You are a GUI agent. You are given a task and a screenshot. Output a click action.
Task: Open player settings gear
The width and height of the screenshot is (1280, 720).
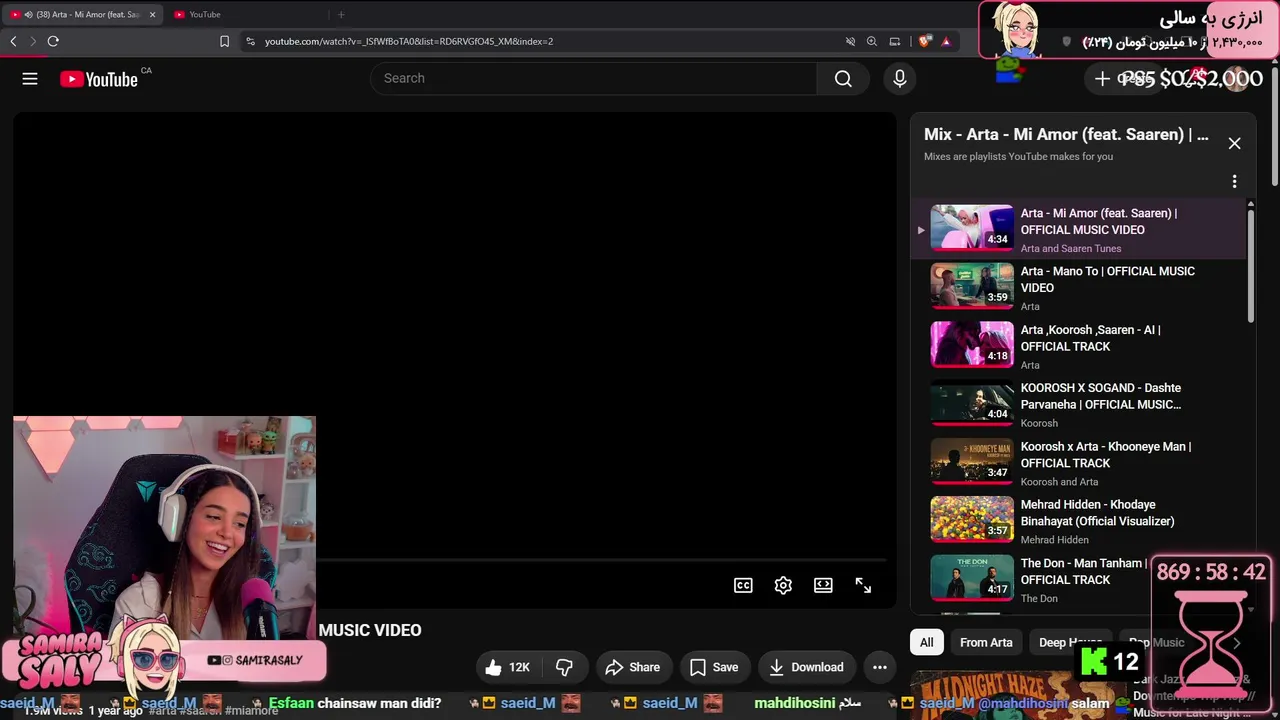[783, 585]
